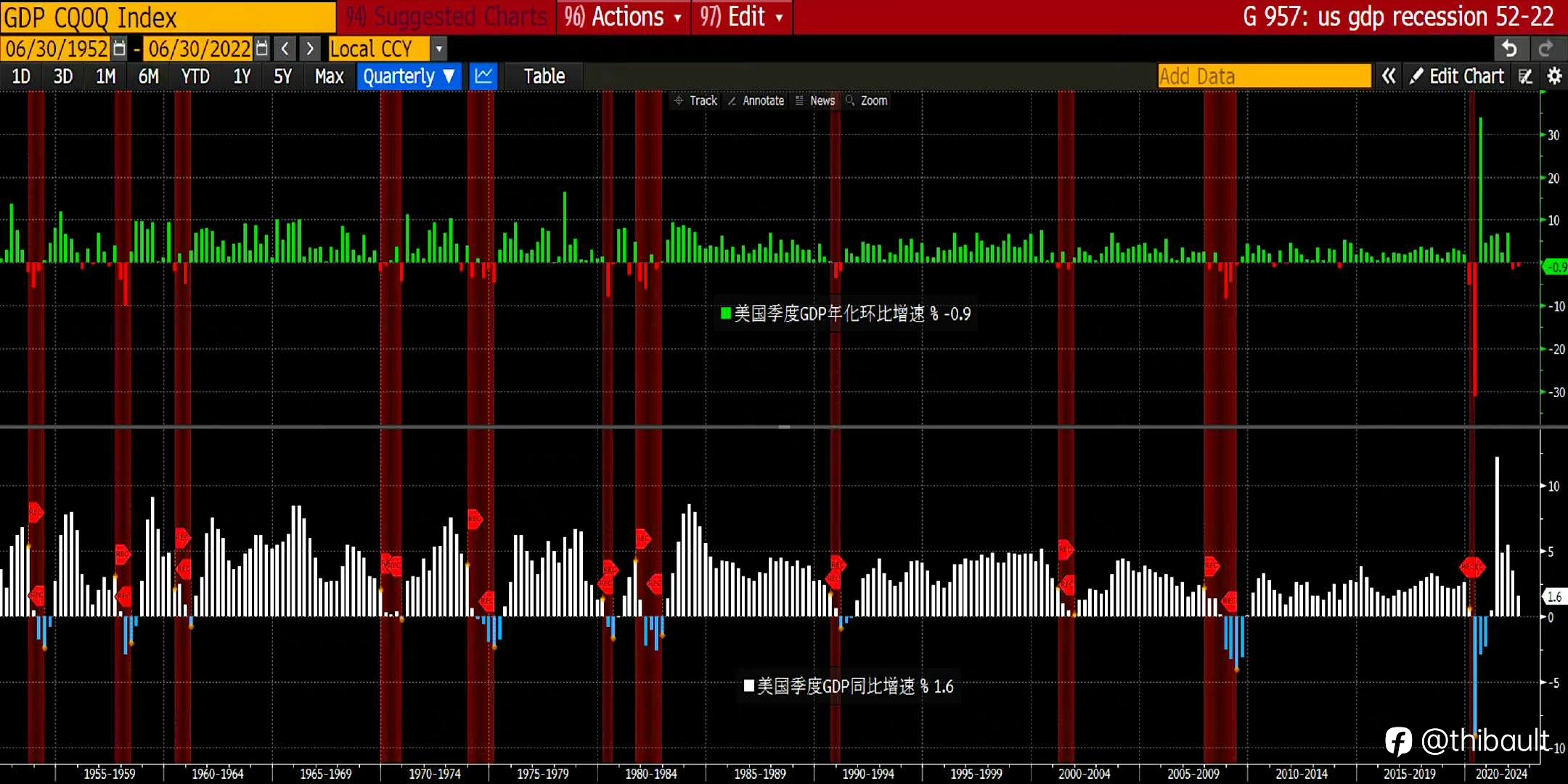Click the 2005-2009 axis label
Viewport: 1568px width, 784px height.
pyautogui.click(x=1193, y=774)
